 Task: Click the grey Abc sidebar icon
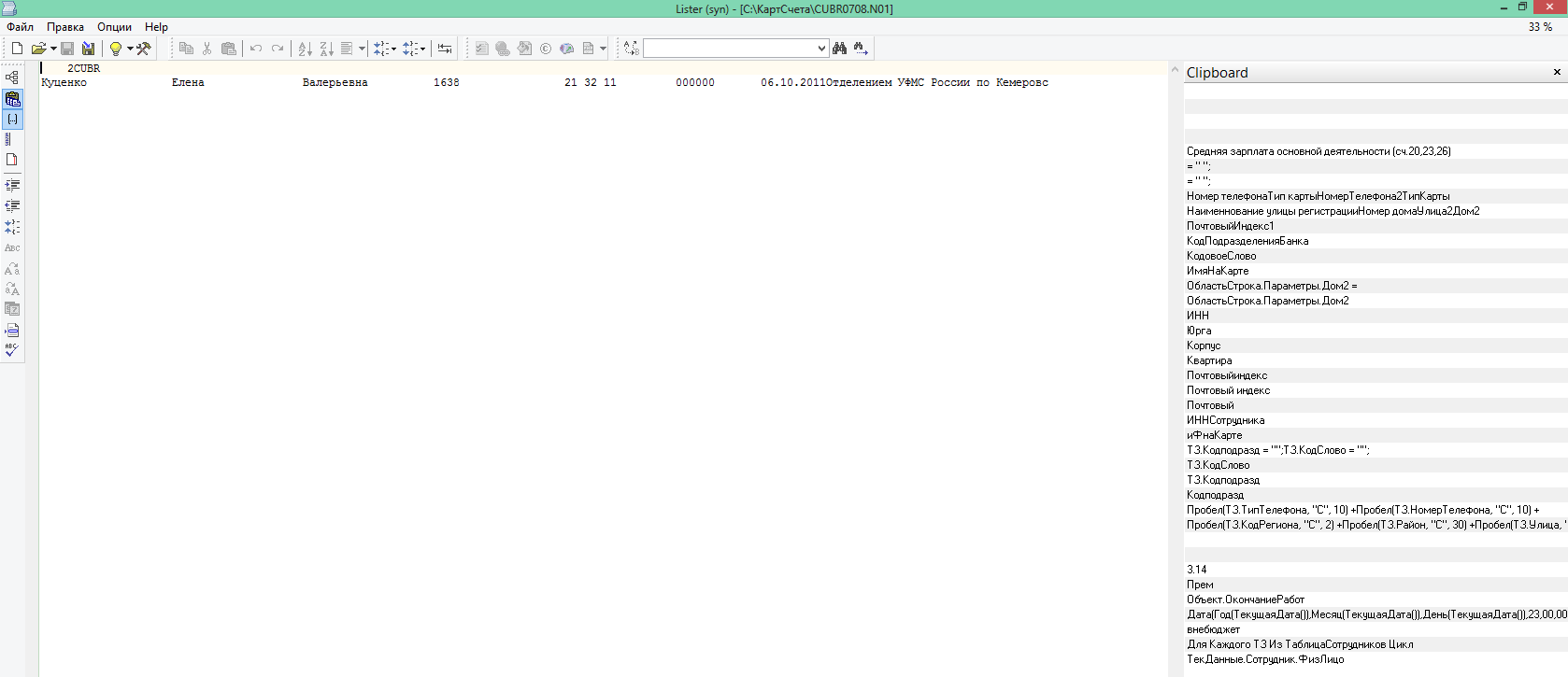point(12,247)
